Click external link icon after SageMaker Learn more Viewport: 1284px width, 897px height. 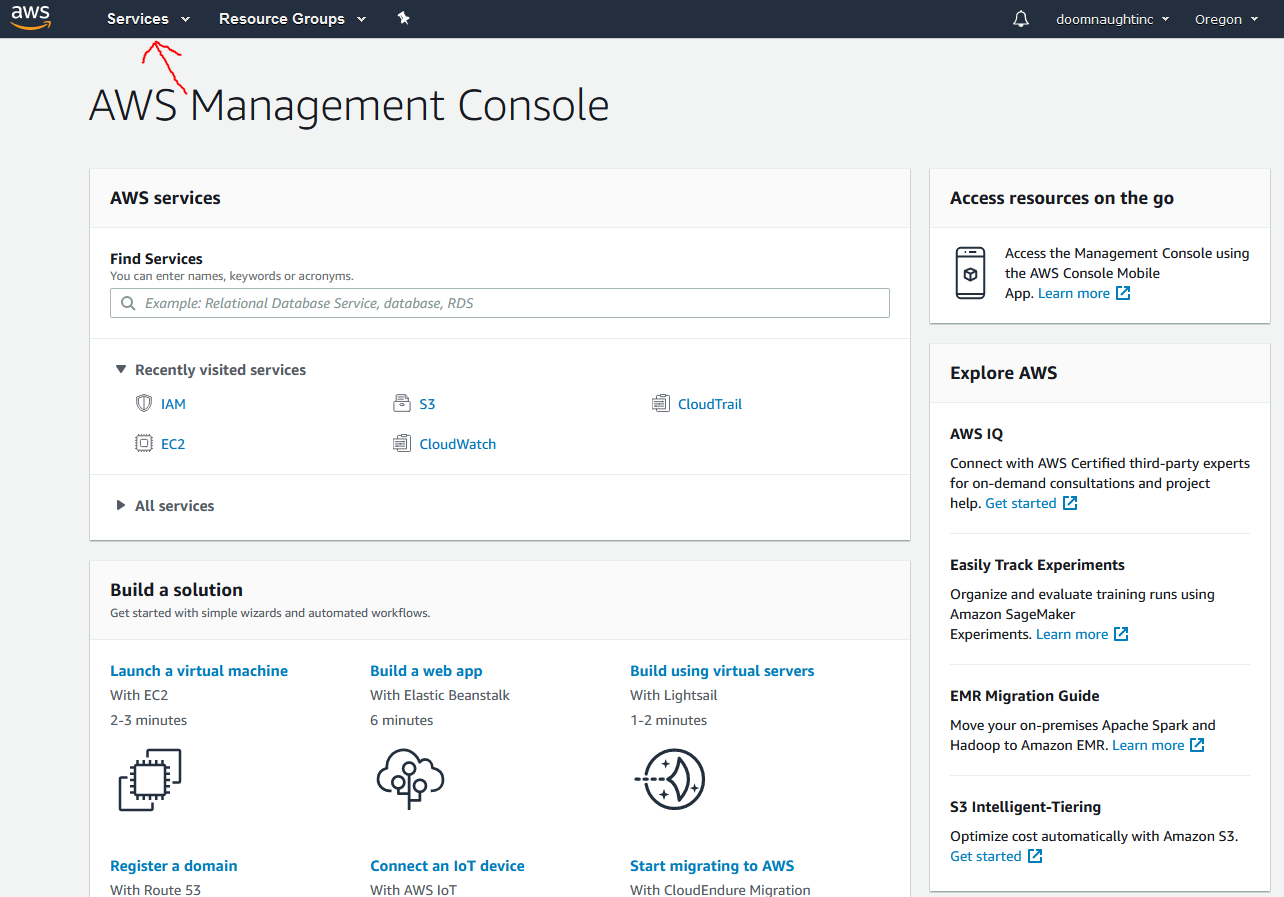click(x=1121, y=634)
